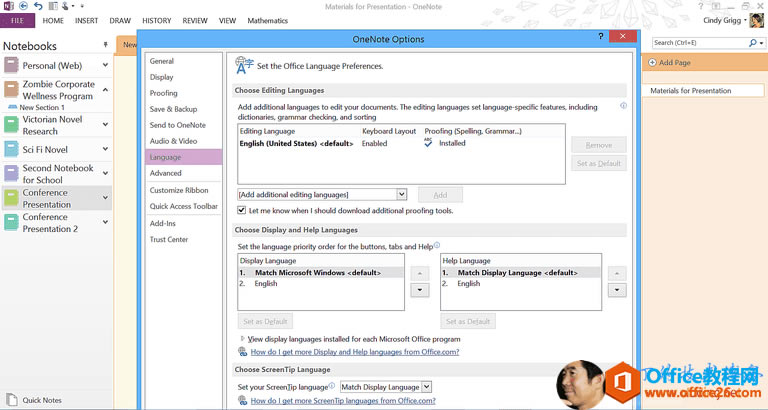Switch to the DRAW ribbon tab
The width and height of the screenshot is (768, 410).
click(120, 21)
